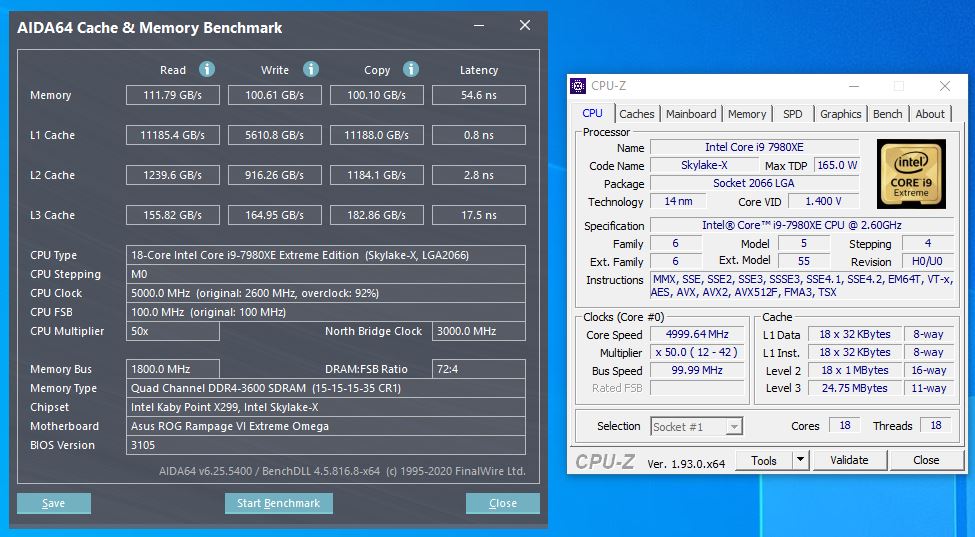The width and height of the screenshot is (975, 537).
Task: Click the L2 Cache Read 1239.6 GB/s value
Action: (x=173, y=175)
